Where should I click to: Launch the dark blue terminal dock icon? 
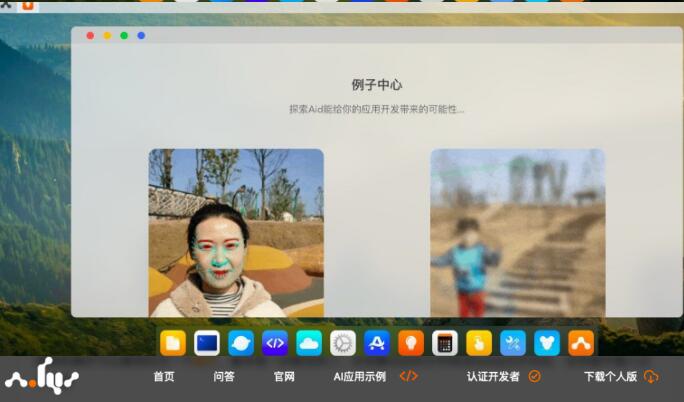click(x=207, y=343)
